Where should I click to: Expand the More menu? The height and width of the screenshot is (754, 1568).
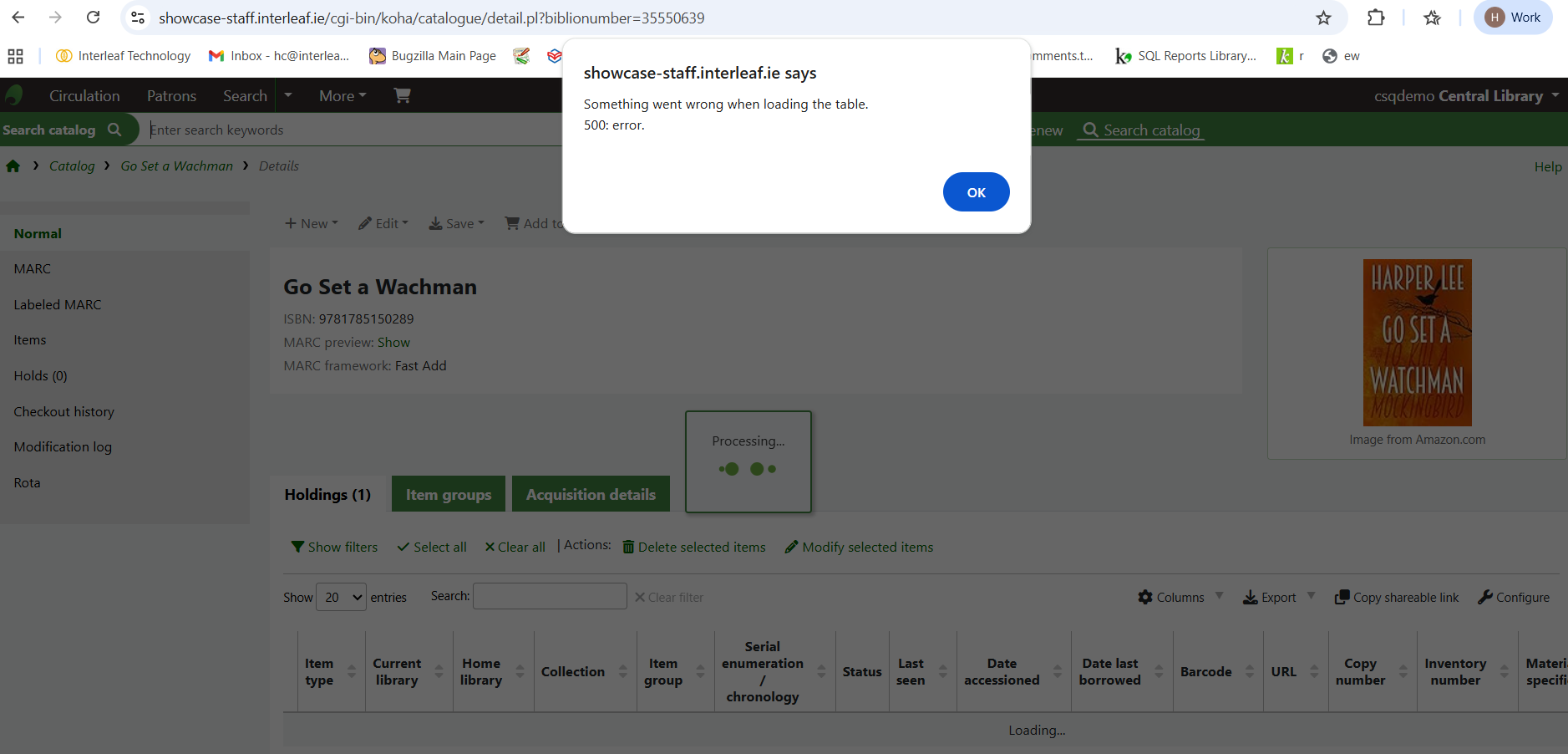tap(343, 96)
